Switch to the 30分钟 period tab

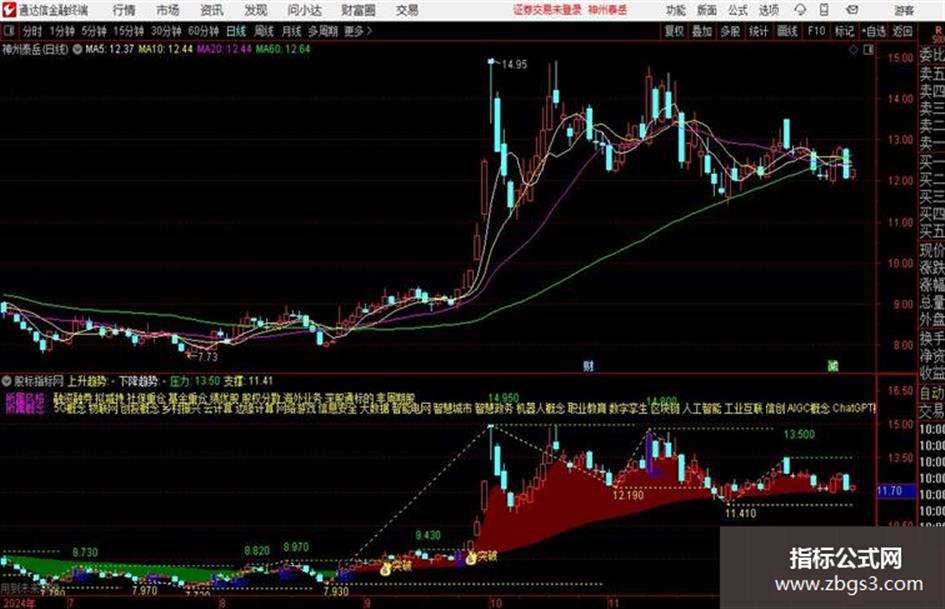[166, 31]
